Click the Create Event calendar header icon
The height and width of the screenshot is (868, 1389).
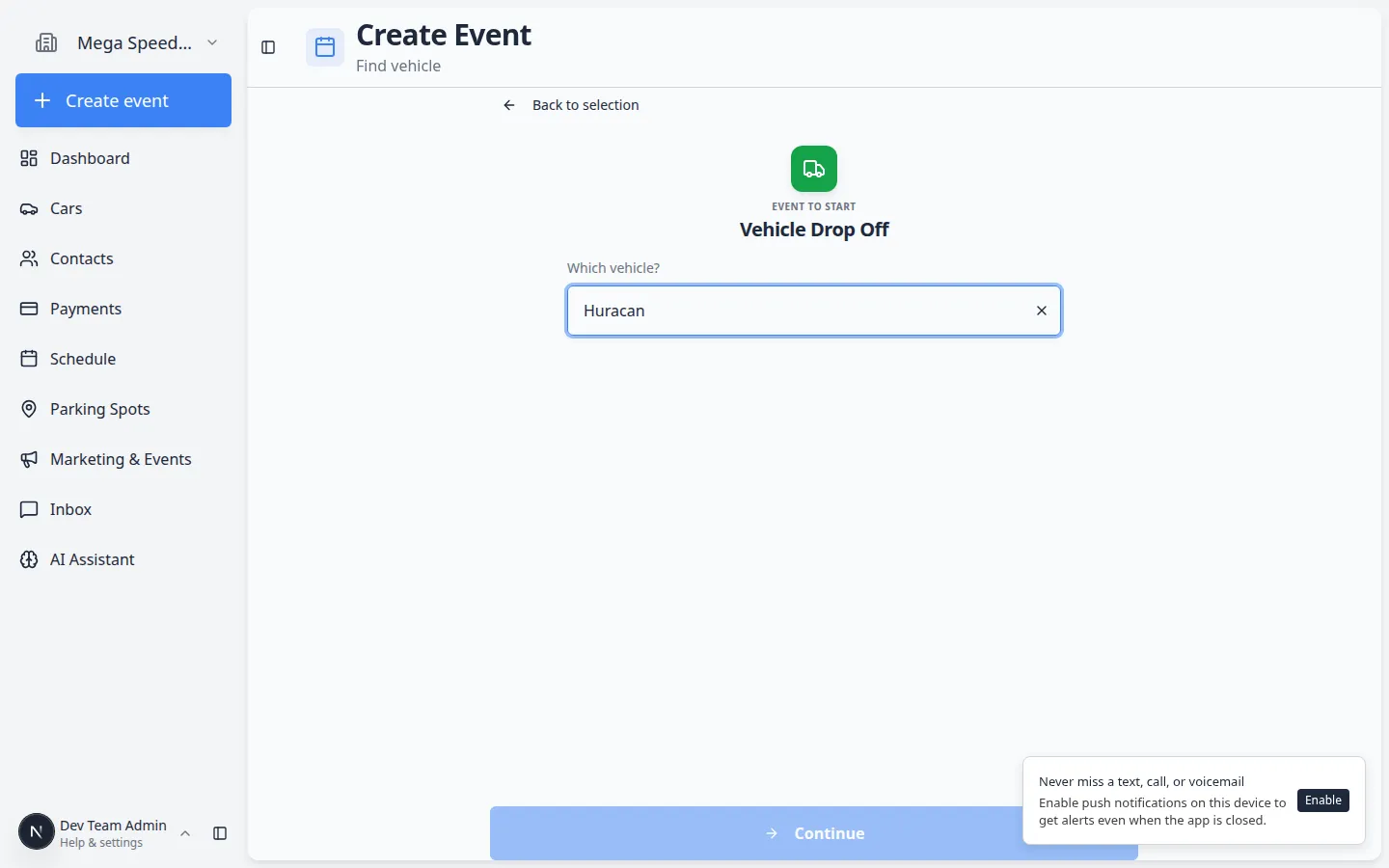325,47
